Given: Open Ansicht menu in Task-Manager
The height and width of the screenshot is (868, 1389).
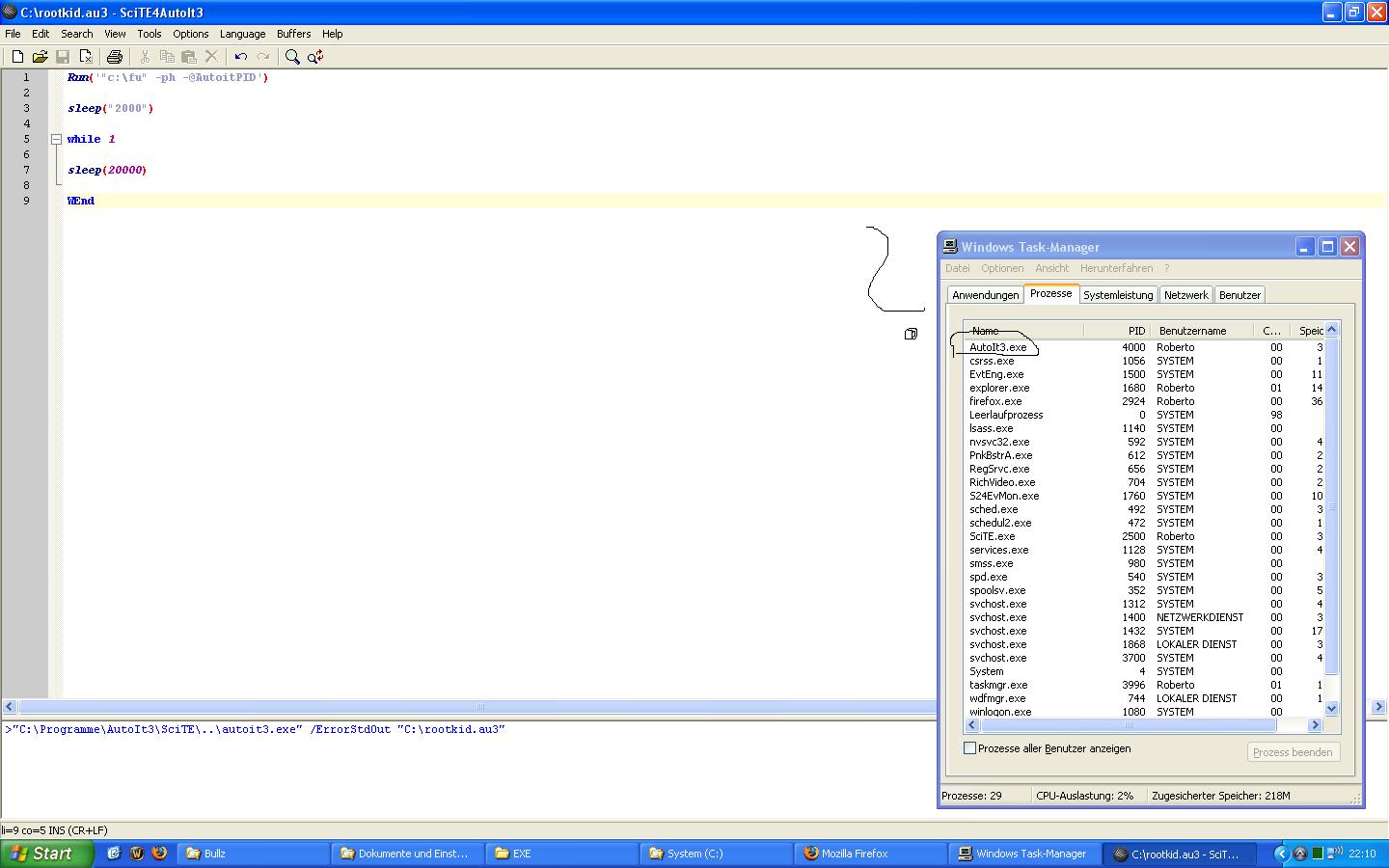Looking at the screenshot, I should tap(1051, 268).
